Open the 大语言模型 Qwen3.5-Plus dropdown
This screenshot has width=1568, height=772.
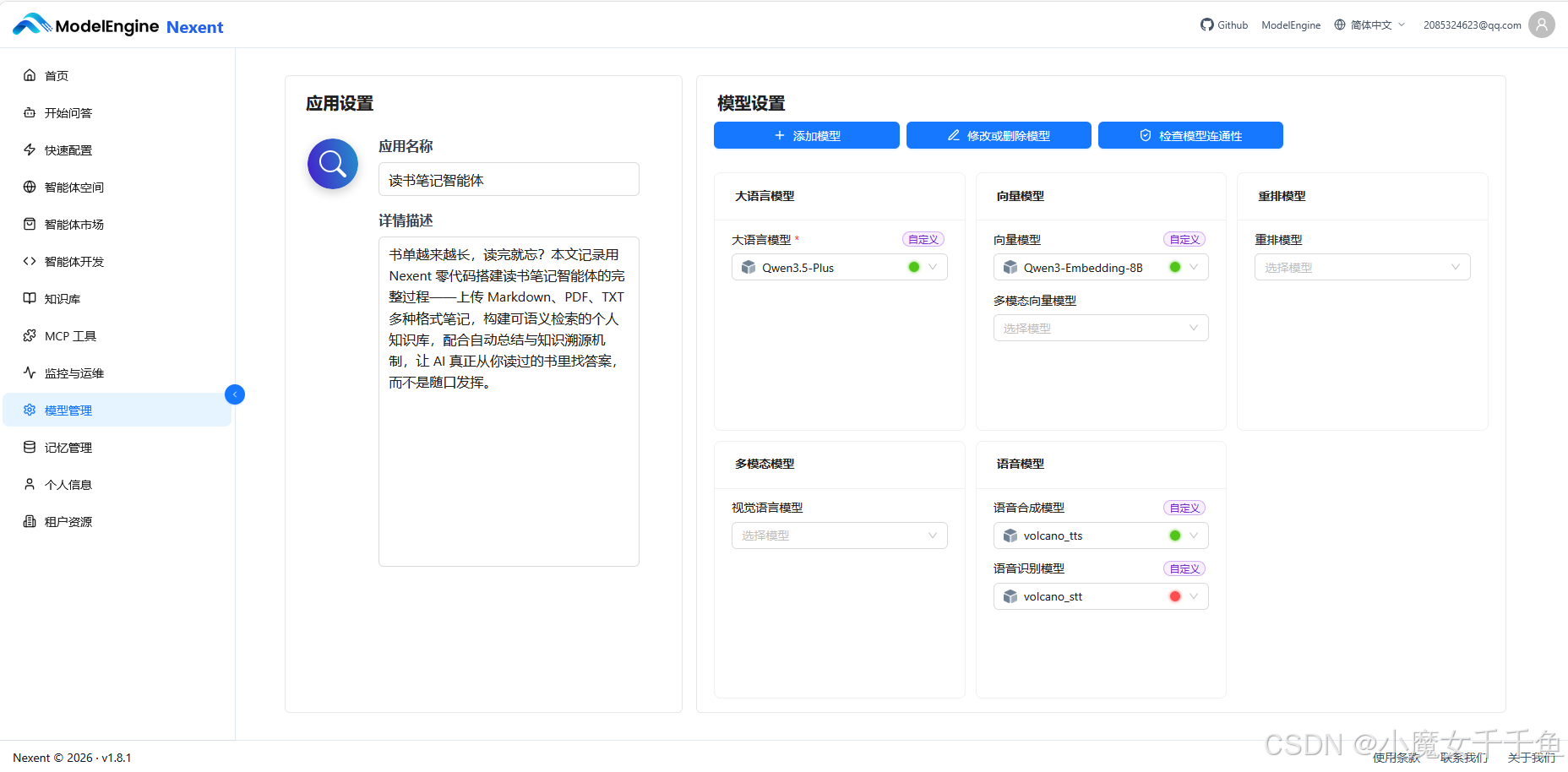coord(840,267)
